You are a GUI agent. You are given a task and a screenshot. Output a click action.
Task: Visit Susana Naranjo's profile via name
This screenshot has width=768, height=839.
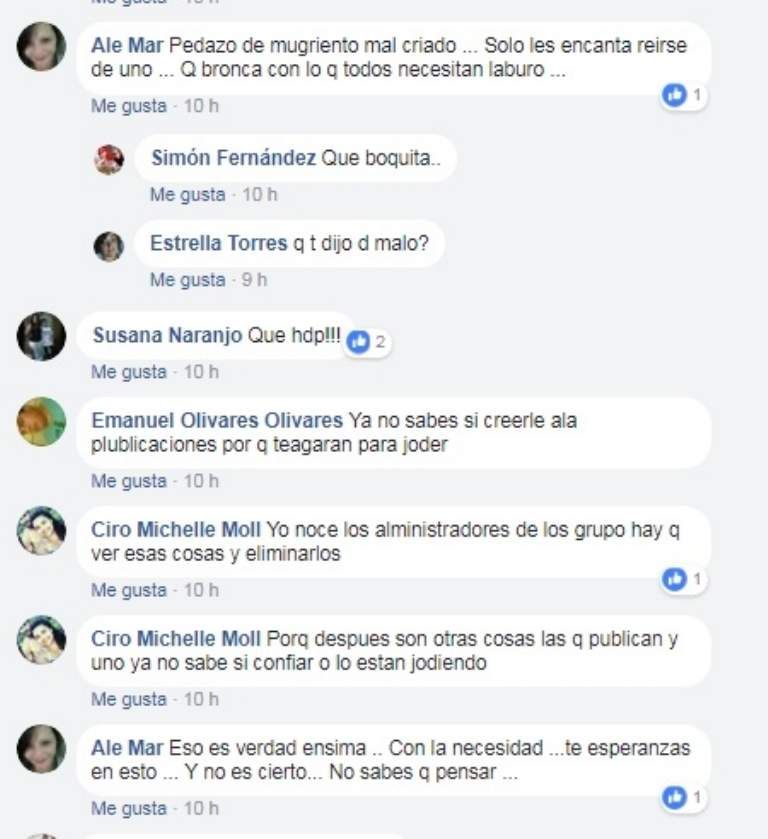point(168,335)
